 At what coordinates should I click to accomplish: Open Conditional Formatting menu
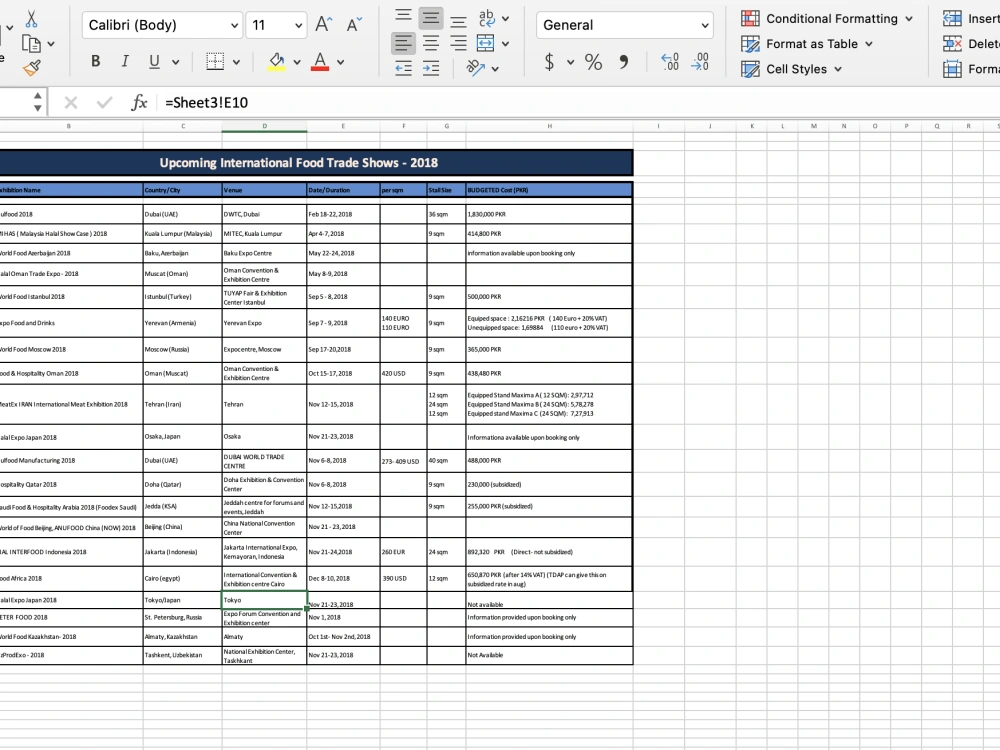point(827,18)
